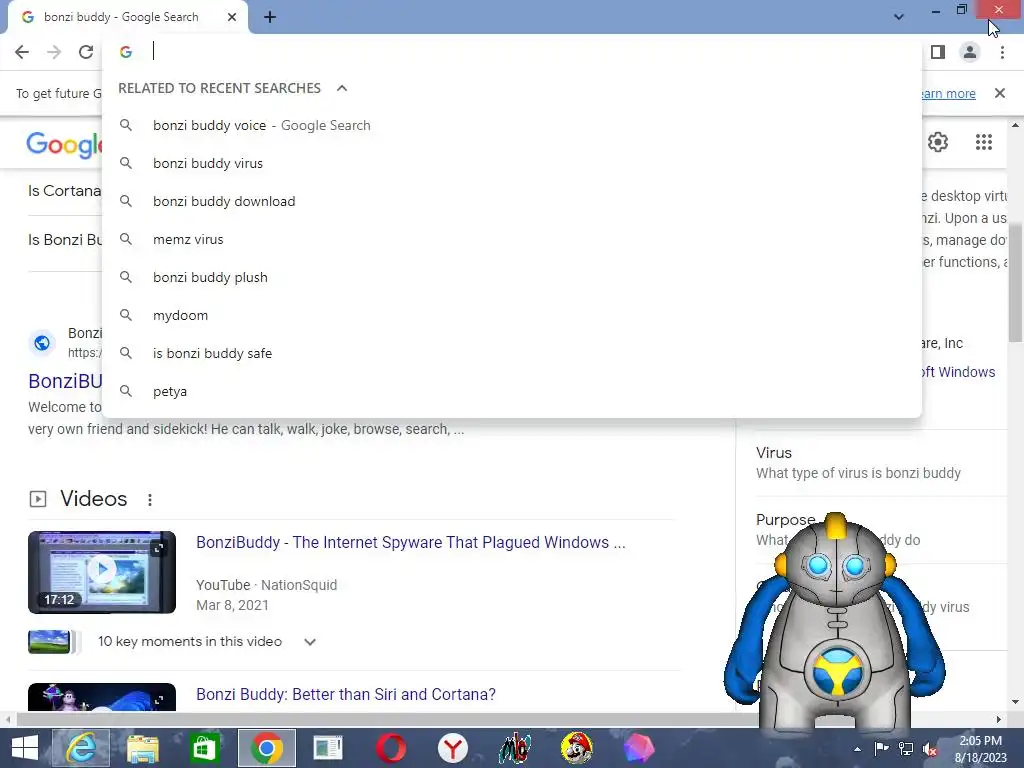Open the pink gem app on taskbar
The image size is (1024, 768).
pos(639,748)
